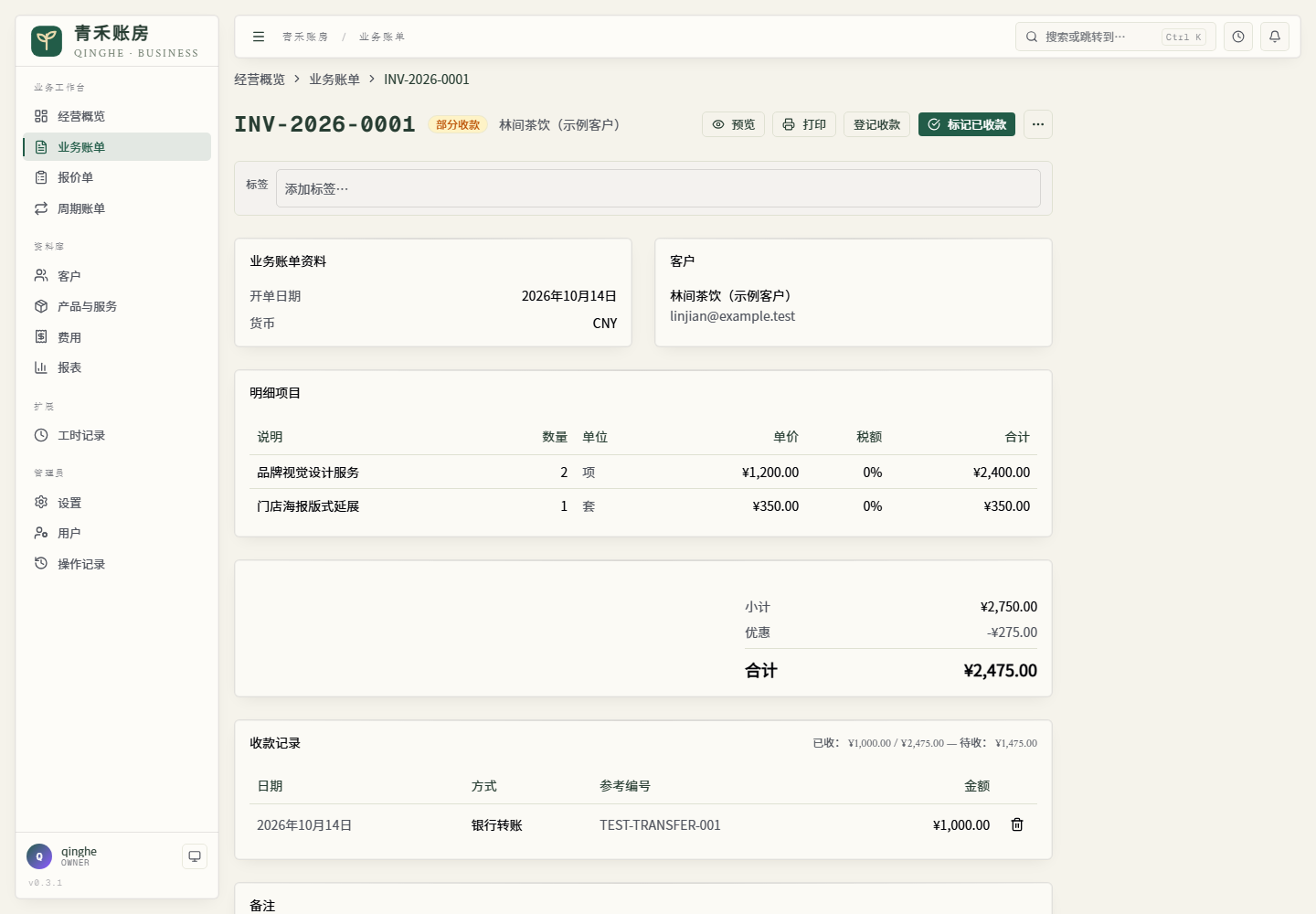The height and width of the screenshot is (914, 1316).
Task: Click the 银行转账 payment method cell
Action: point(497,825)
